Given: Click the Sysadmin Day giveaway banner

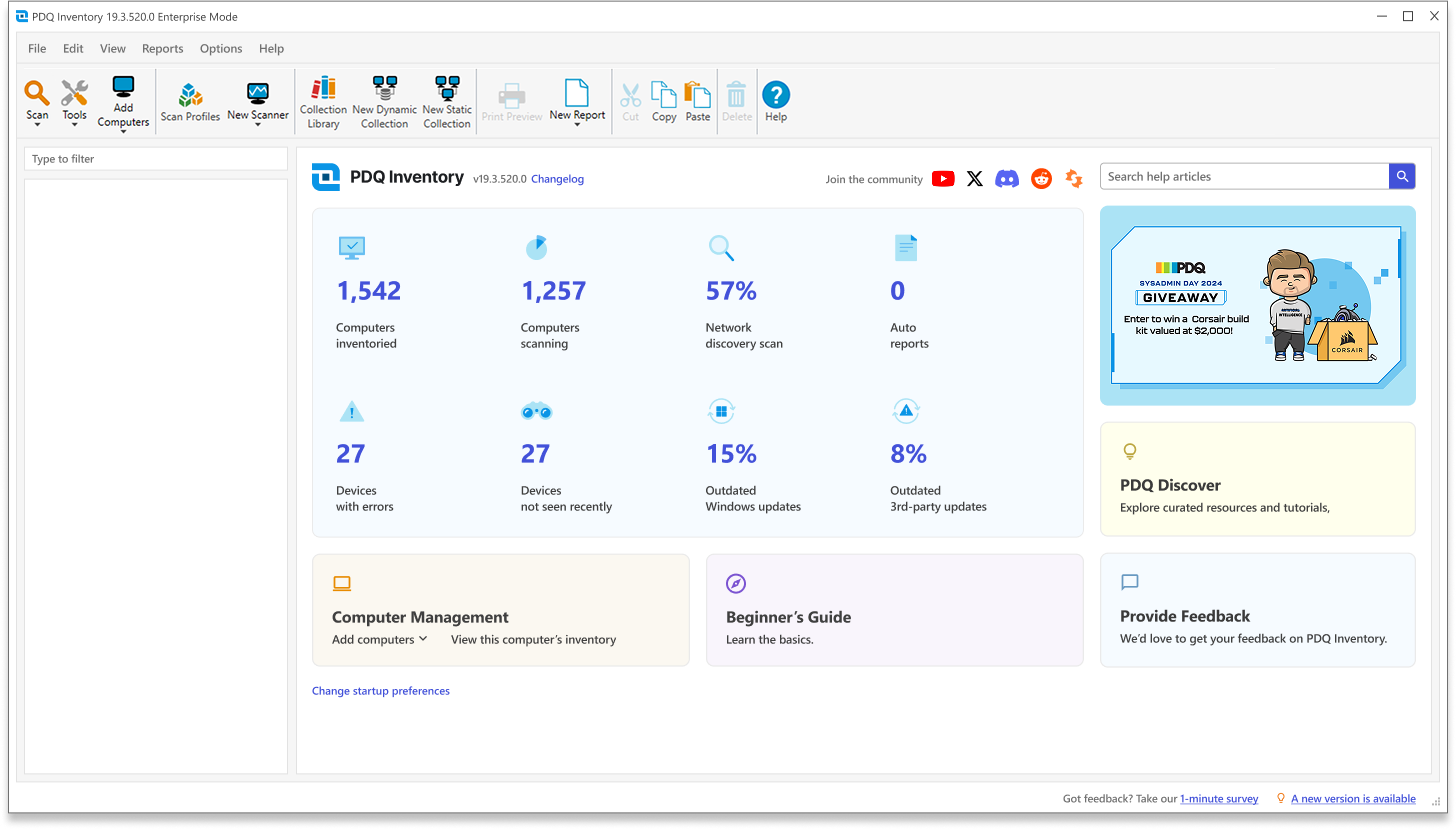Looking at the screenshot, I should click(1257, 305).
